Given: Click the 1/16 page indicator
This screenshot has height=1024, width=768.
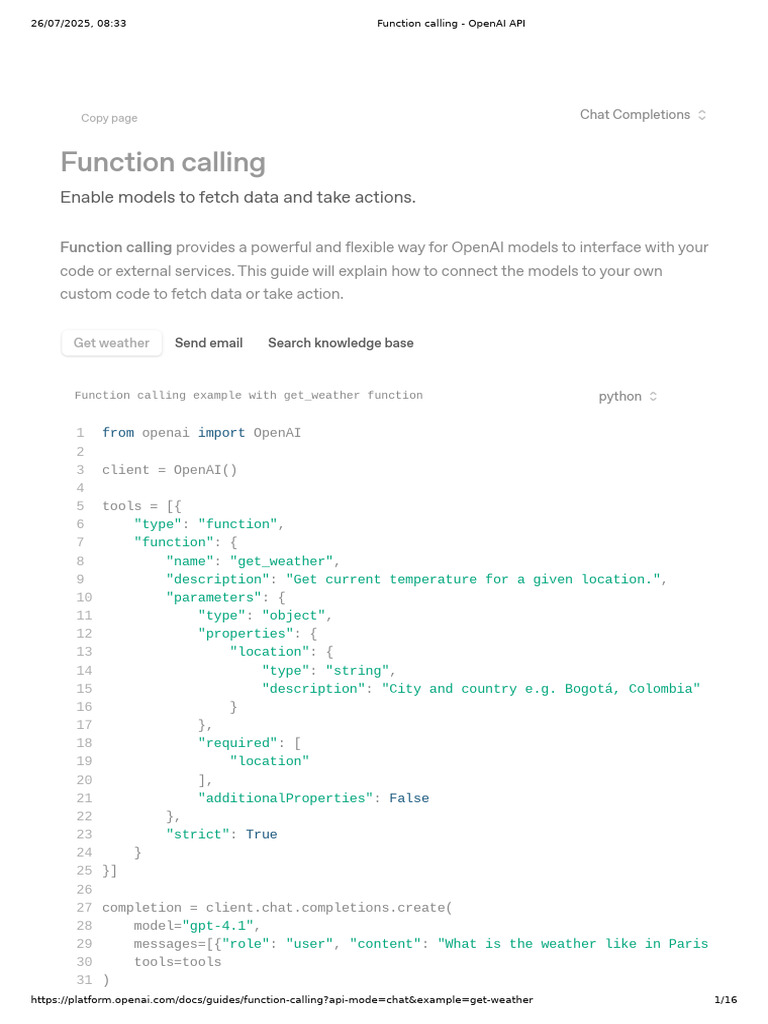Looking at the screenshot, I should [x=725, y=1000].
